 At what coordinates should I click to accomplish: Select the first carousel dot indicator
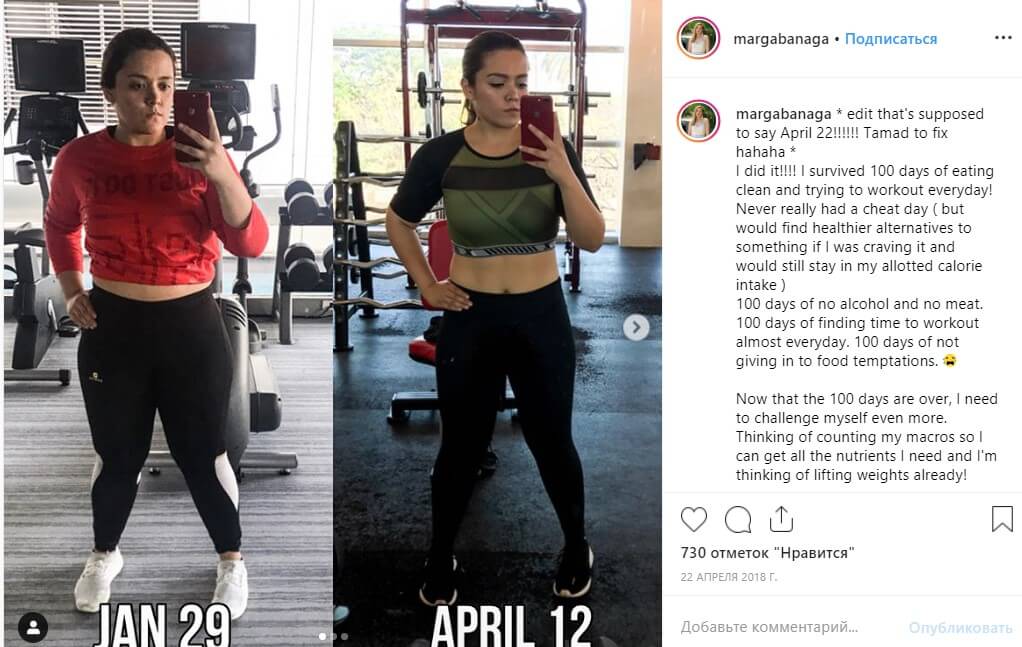click(x=323, y=636)
